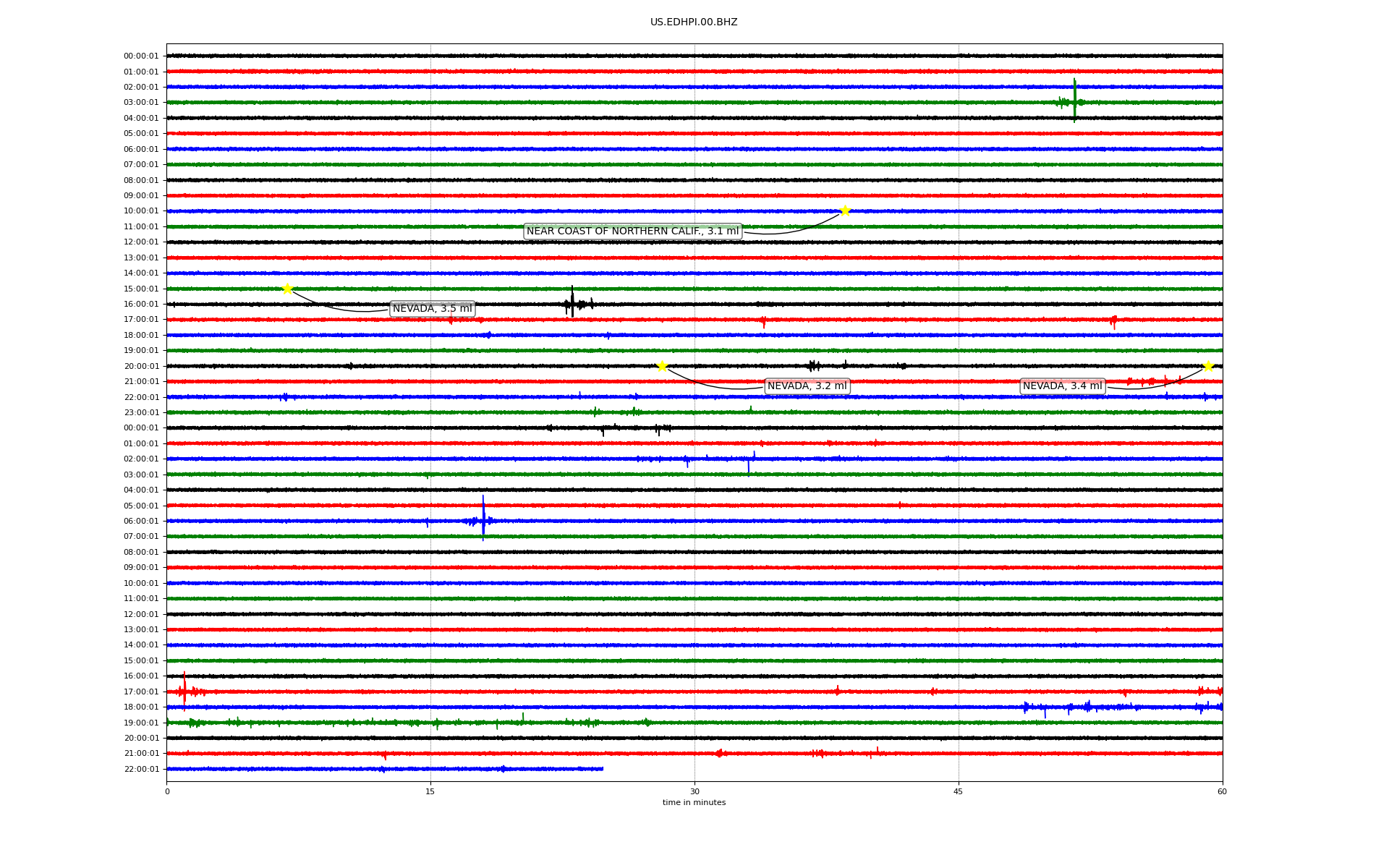Click the rightmost yellow star on 20:00:01 trace
Viewport: 1389px width, 868px height.
1208,366
